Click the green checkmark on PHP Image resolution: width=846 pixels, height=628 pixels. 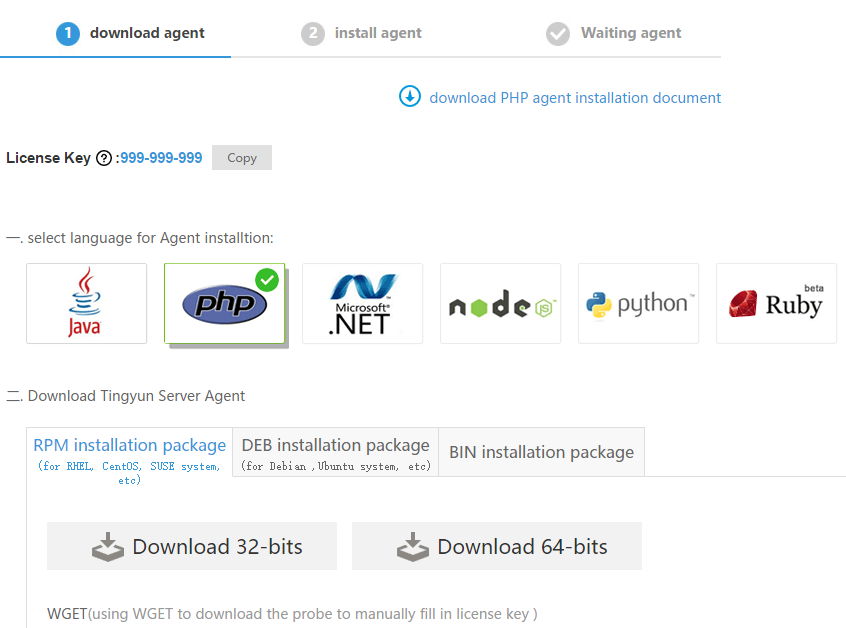click(x=267, y=280)
